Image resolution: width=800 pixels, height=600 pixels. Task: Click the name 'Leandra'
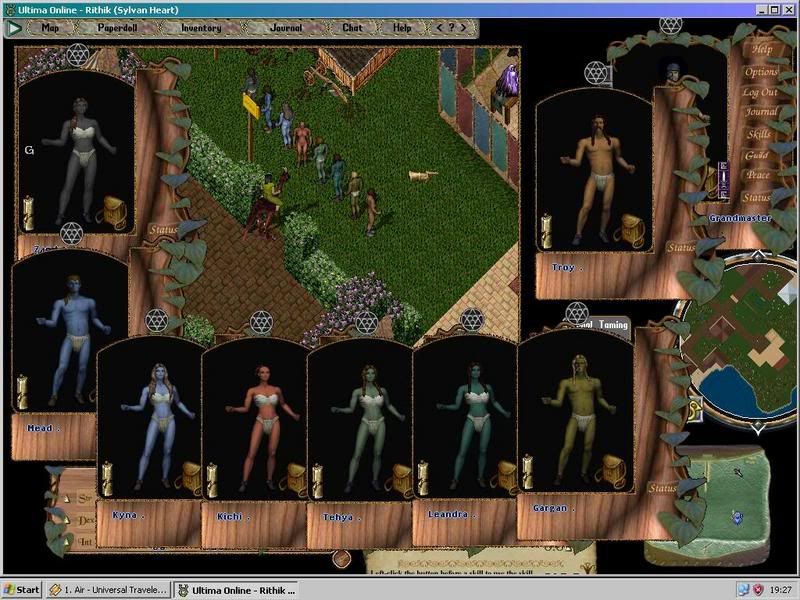448,514
